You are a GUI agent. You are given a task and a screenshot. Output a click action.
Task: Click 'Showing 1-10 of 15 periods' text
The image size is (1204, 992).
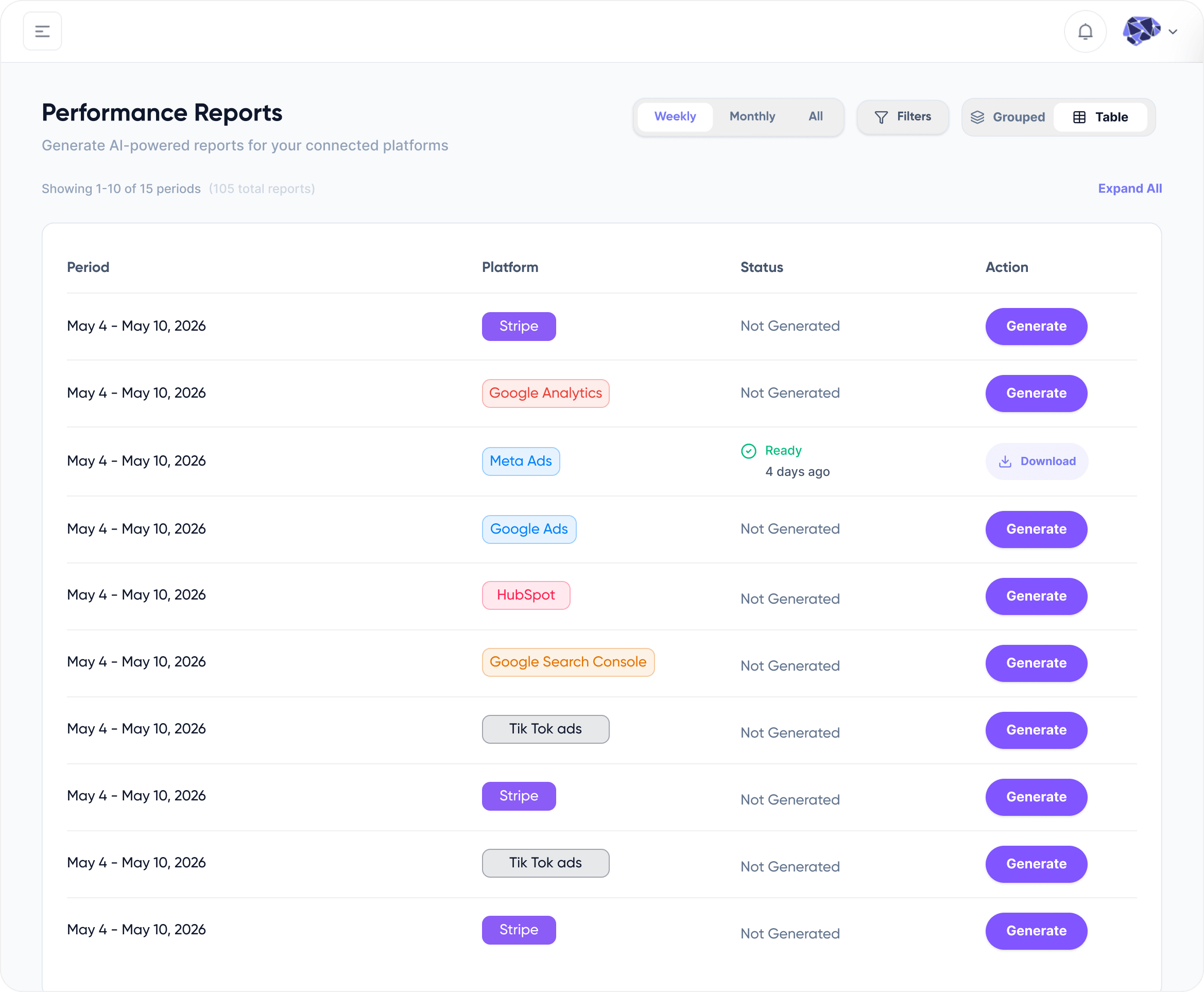click(x=121, y=189)
